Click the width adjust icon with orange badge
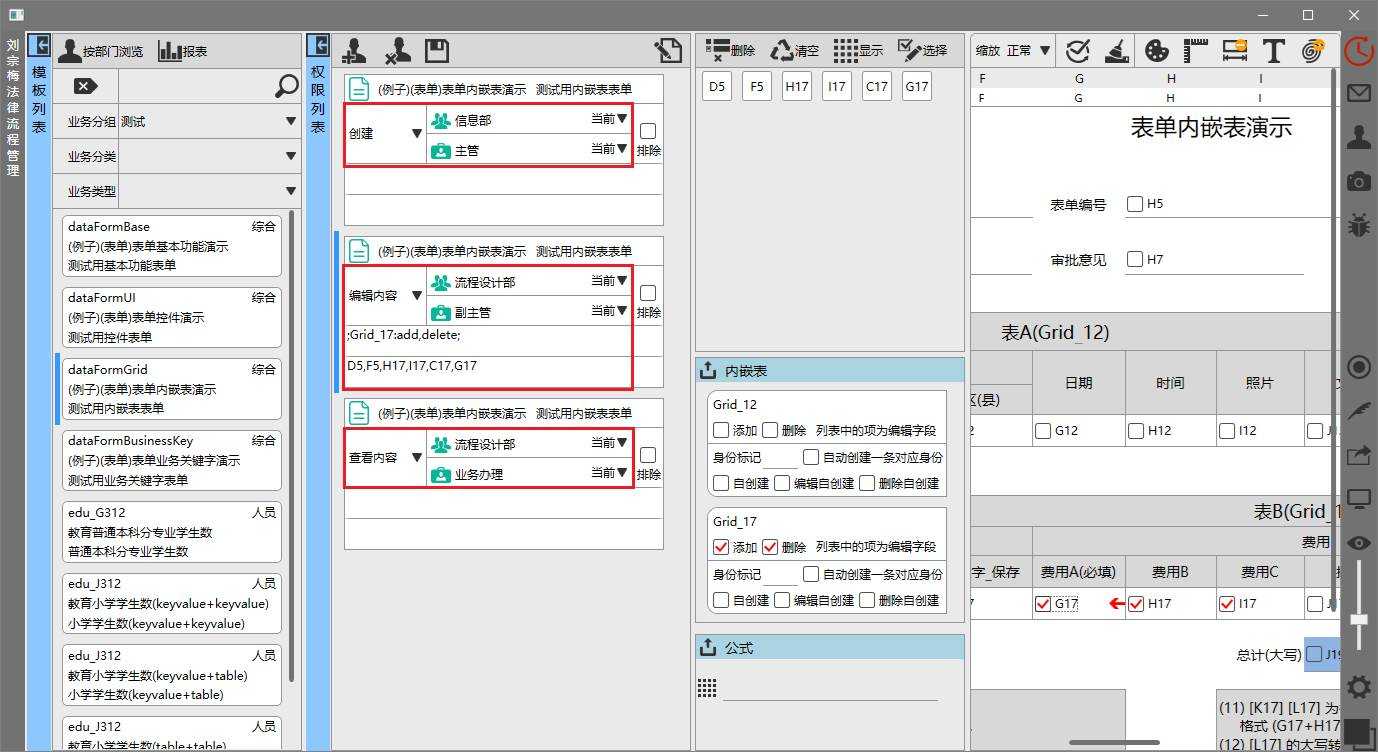Image resolution: width=1378 pixels, height=752 pixels. coord(1235,51)
